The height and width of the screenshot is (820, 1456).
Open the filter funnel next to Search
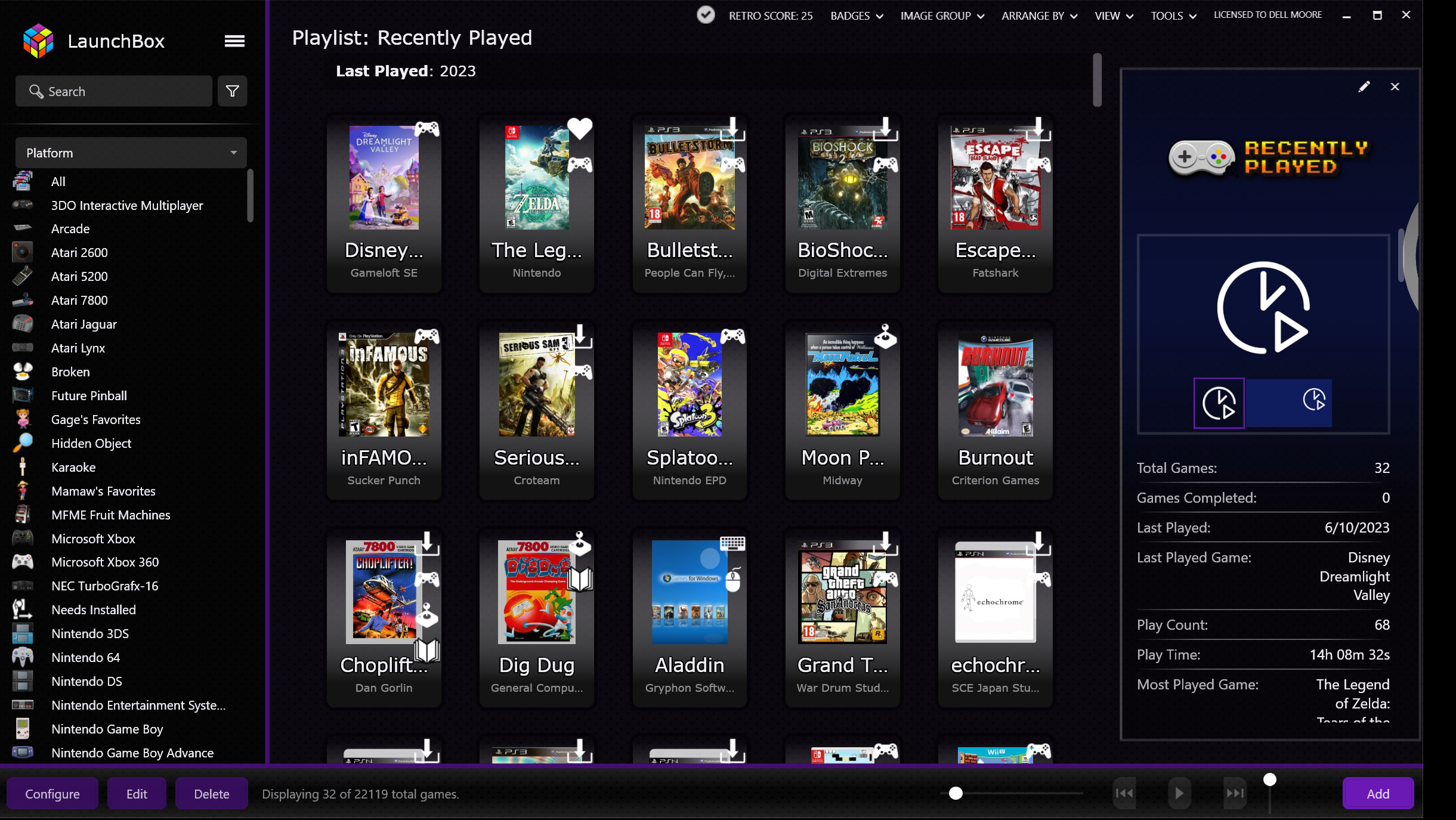click(233, 91)
